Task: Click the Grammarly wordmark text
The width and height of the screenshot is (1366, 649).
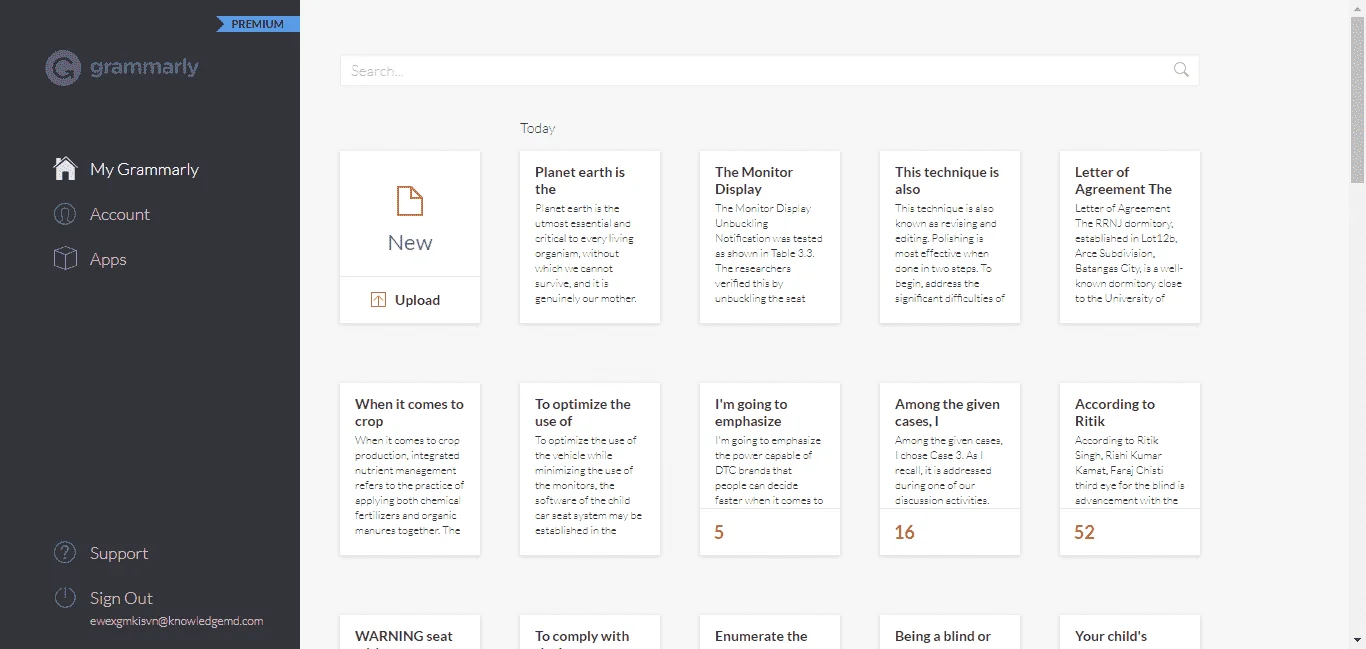Action: 144,68
